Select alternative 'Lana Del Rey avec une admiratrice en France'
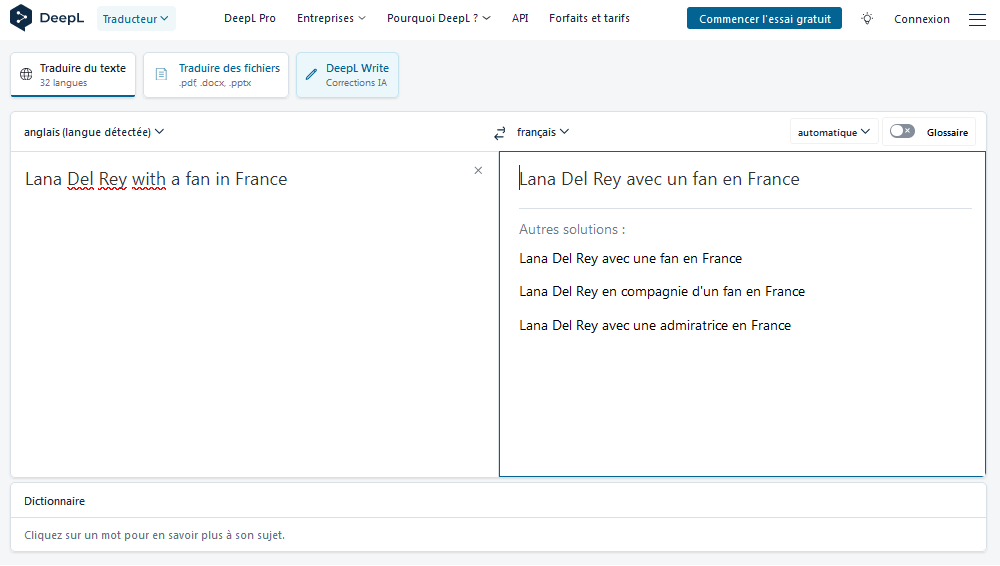This screenshot has height=566, width=1000. 655,325
